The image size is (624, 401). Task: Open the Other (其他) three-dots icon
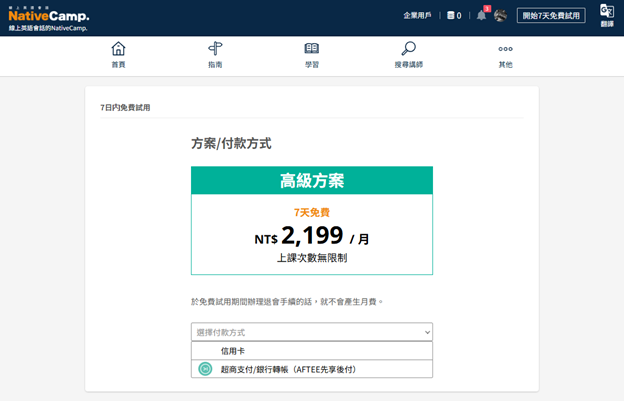(x=505, y=49)
